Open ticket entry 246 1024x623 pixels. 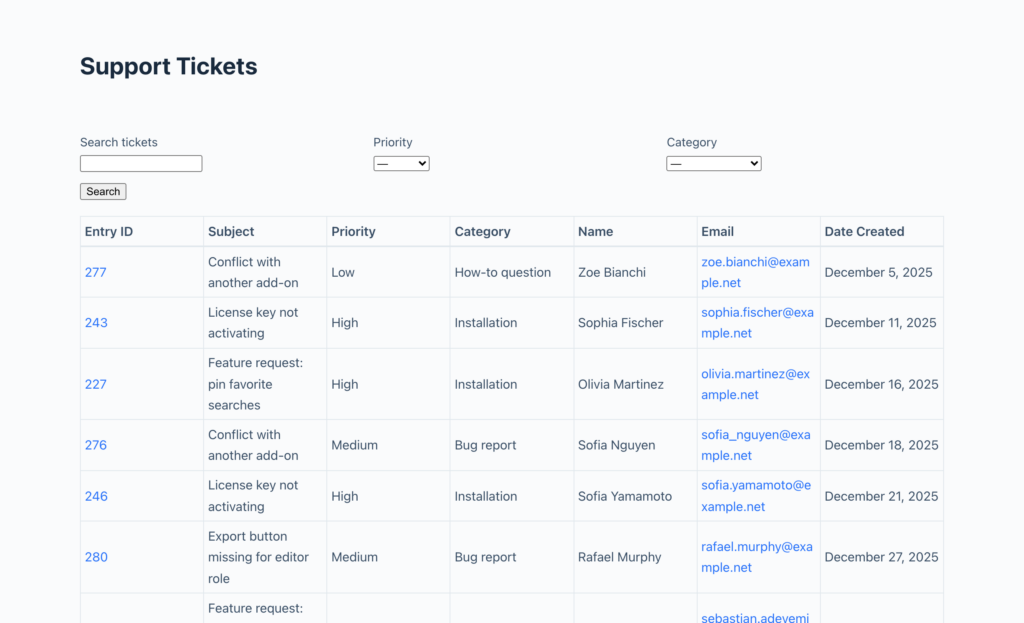96,496
